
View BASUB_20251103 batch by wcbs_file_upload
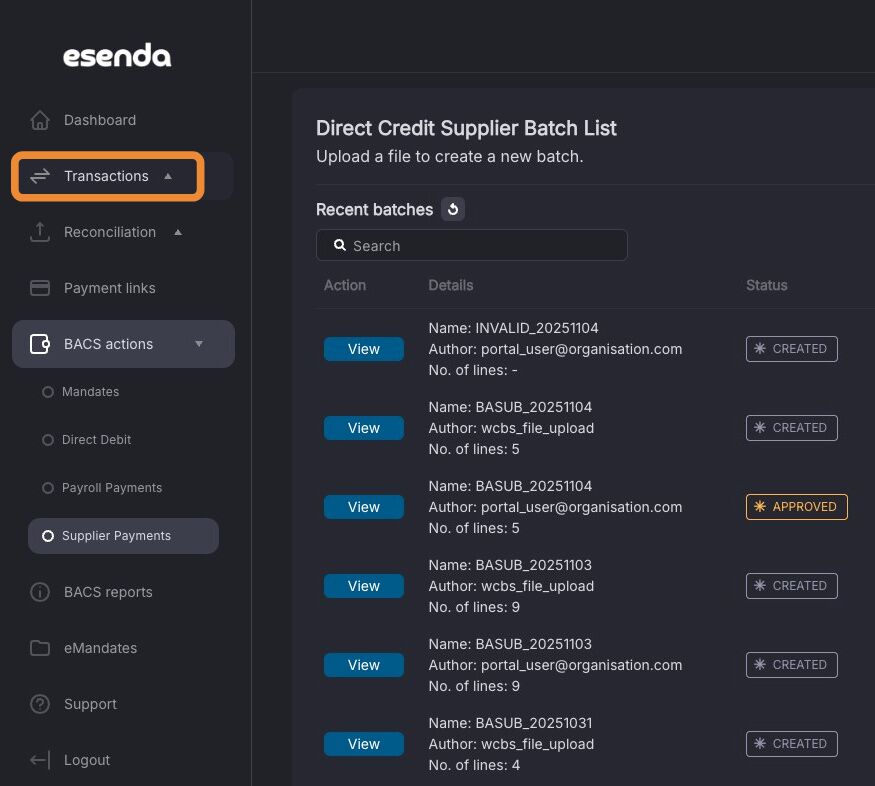364,586
